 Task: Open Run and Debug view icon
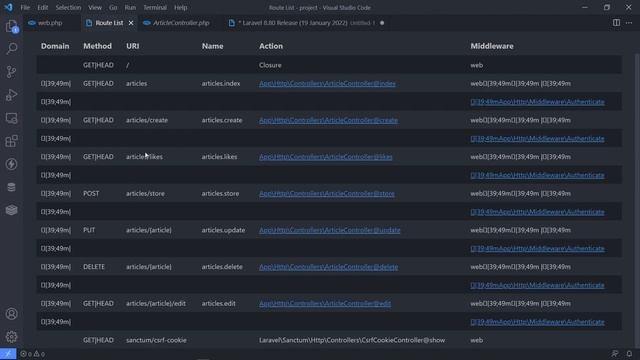pyautogui.click(x=11, y=95)
